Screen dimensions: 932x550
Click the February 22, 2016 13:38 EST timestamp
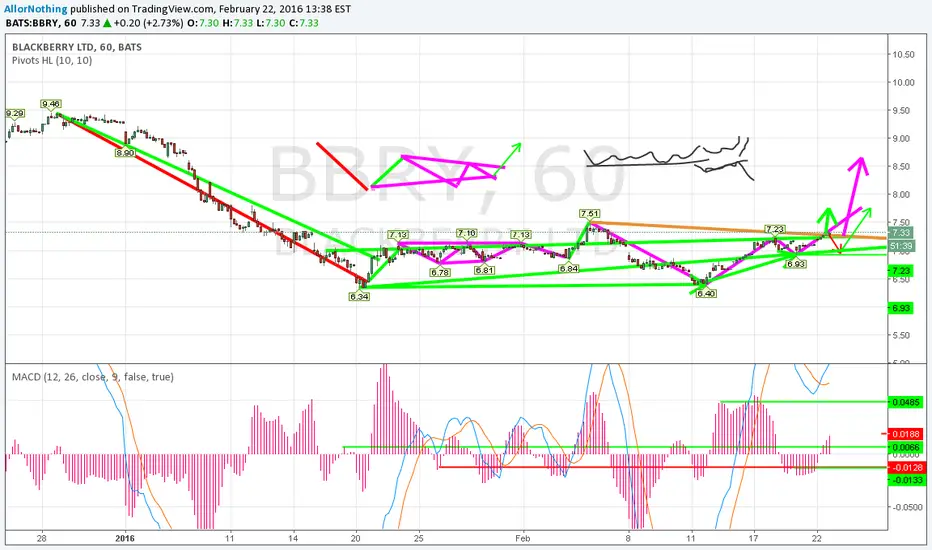coord(285,9)
